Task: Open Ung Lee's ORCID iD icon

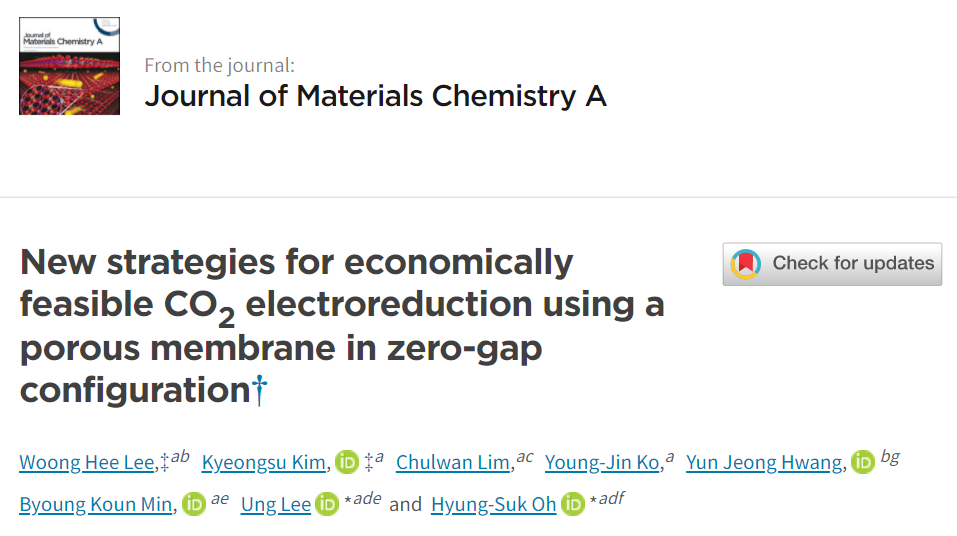Action: (x=327, y=504)
